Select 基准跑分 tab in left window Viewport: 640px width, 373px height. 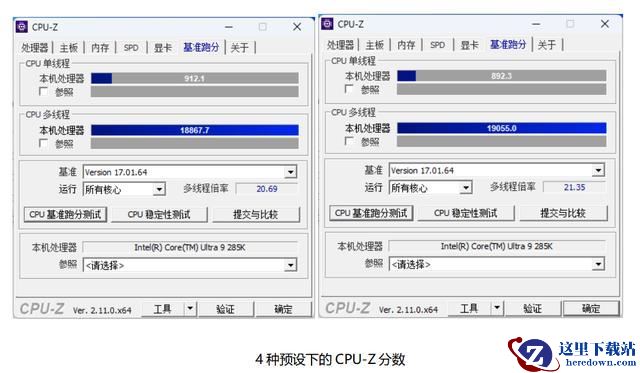tap(201, 47)
